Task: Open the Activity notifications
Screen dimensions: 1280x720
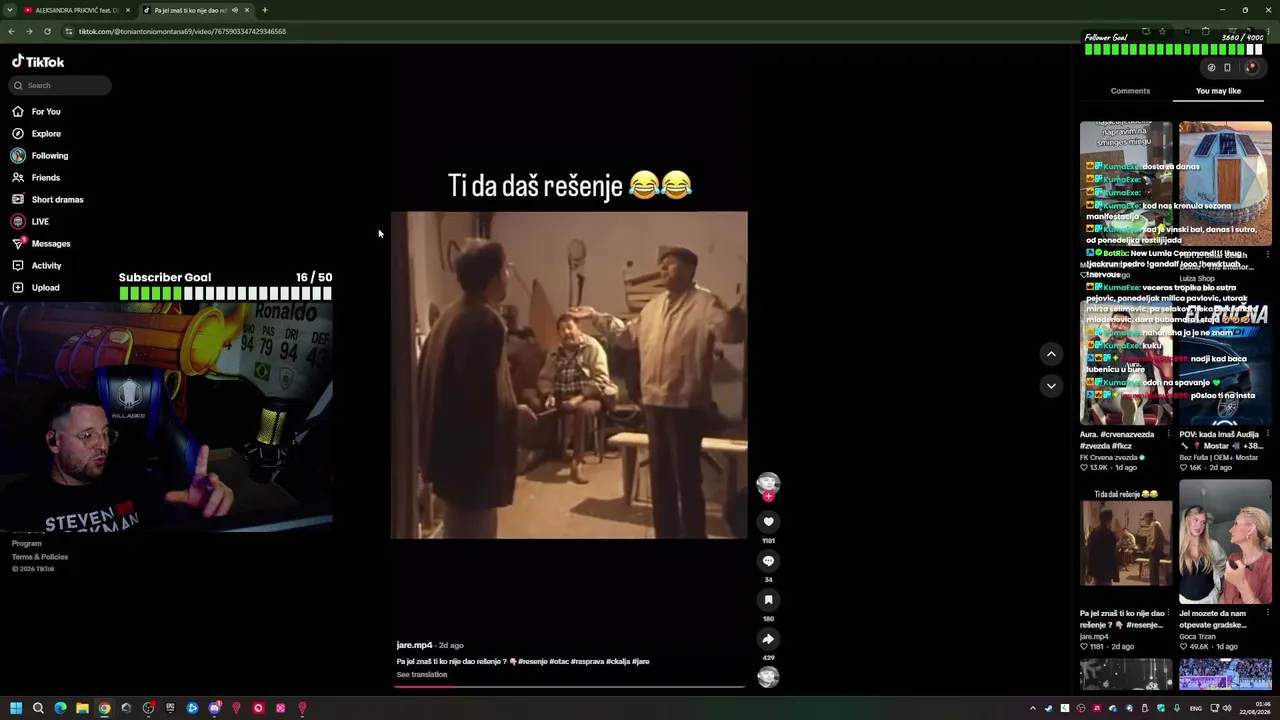Action: click(37, 265)
